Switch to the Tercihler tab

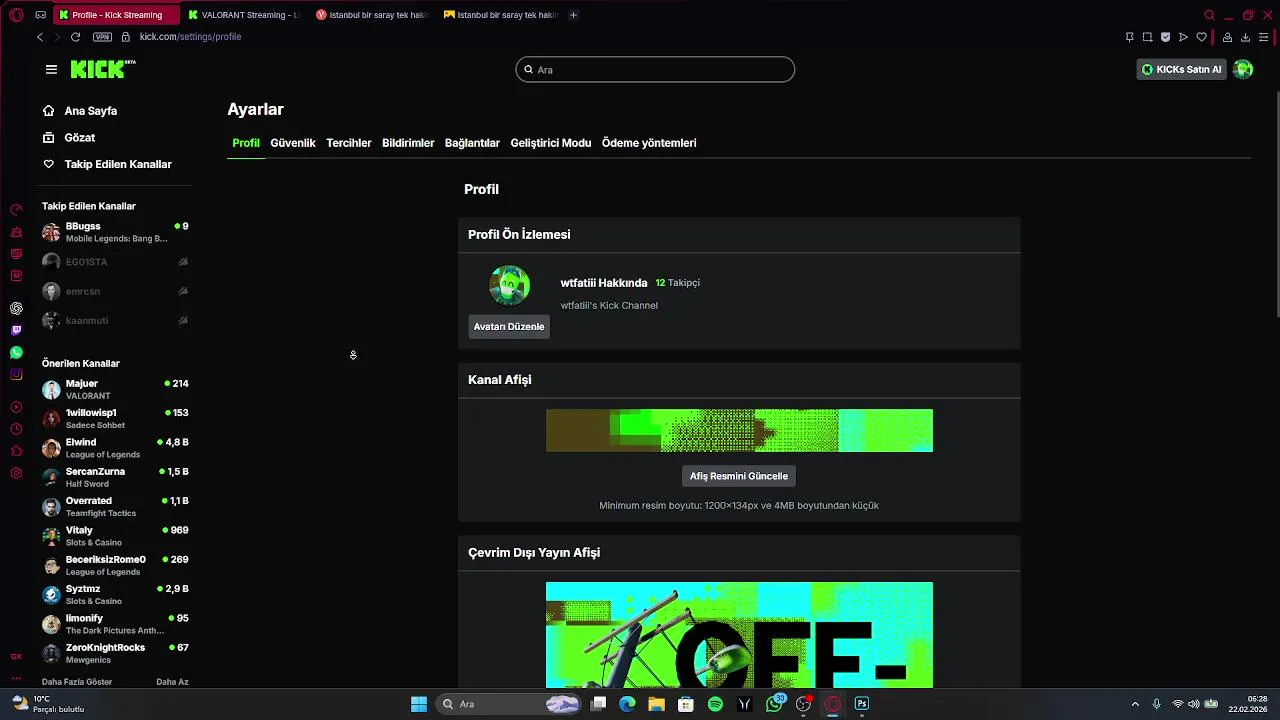point(349,143)
